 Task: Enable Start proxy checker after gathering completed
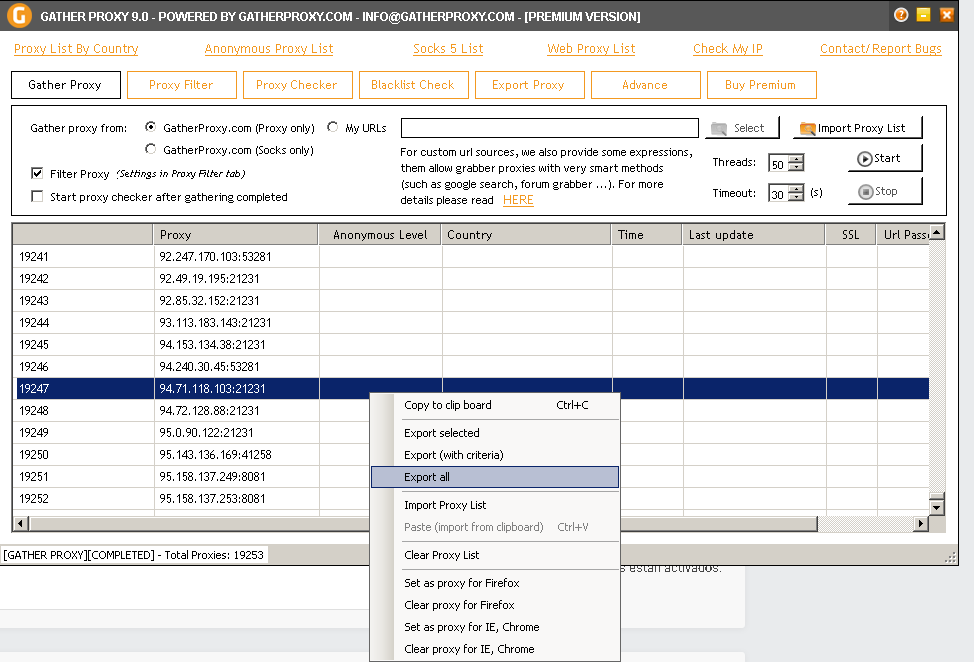[37, 196]
